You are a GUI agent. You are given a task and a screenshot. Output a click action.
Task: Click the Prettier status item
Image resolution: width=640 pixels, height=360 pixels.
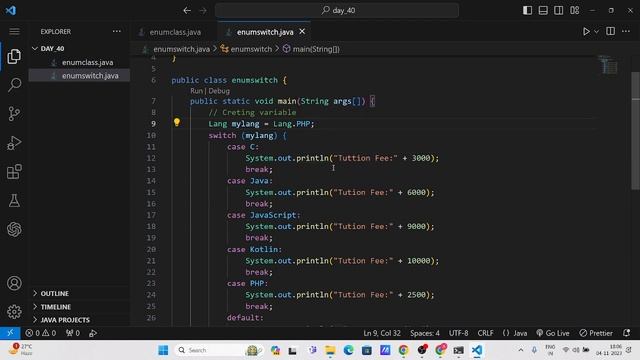click(x=596, y=333)
